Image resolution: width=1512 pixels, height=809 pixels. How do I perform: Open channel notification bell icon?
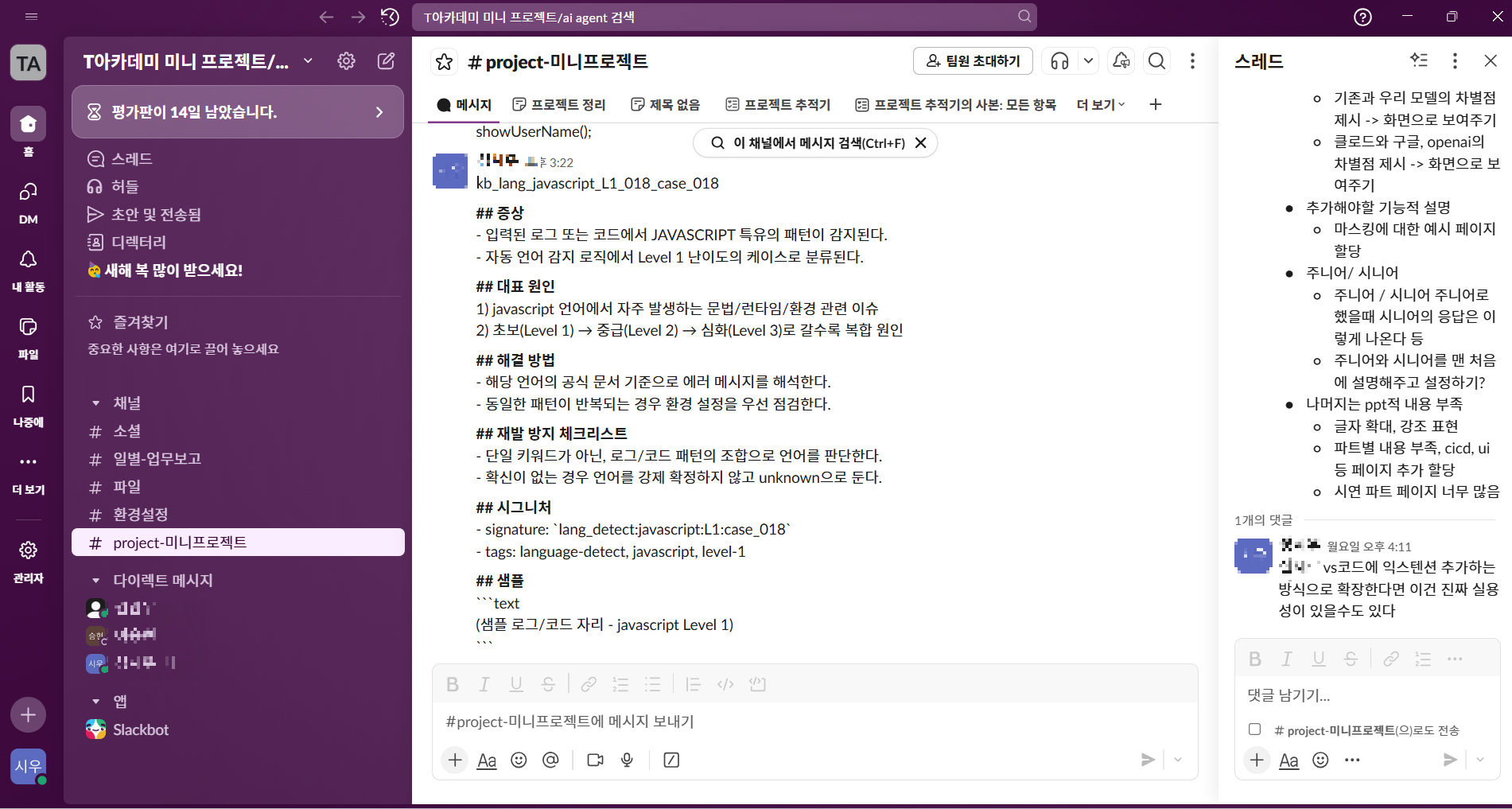click(1121, 61)
